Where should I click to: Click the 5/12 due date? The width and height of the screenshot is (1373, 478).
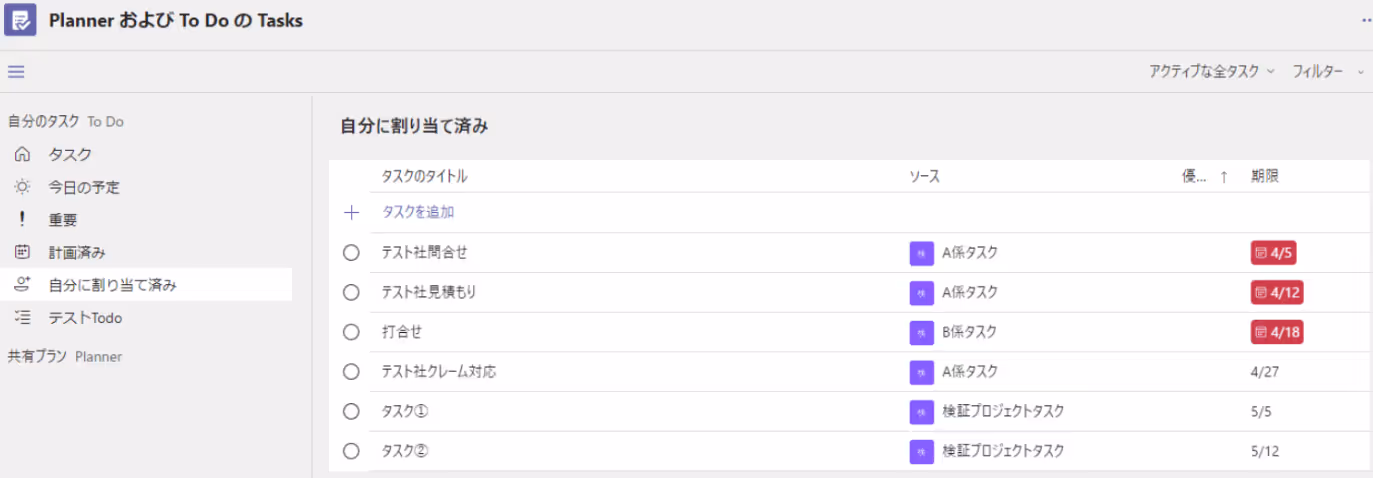pos(1265,451)
